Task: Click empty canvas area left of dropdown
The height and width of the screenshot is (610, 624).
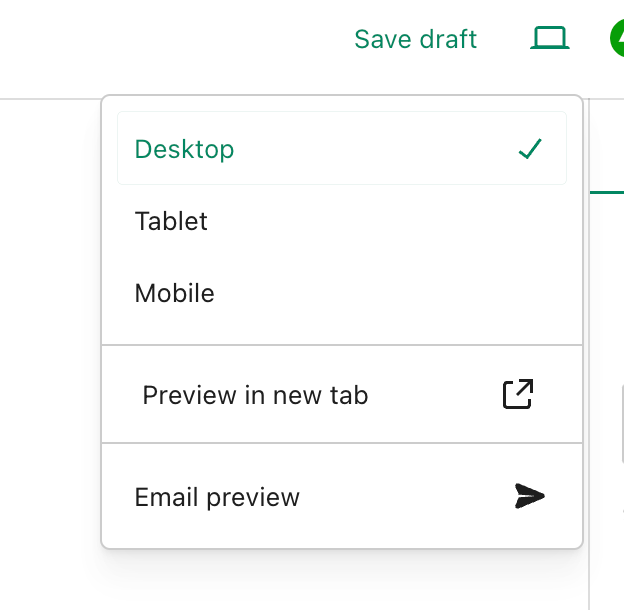Action: (x=50, y=350)
